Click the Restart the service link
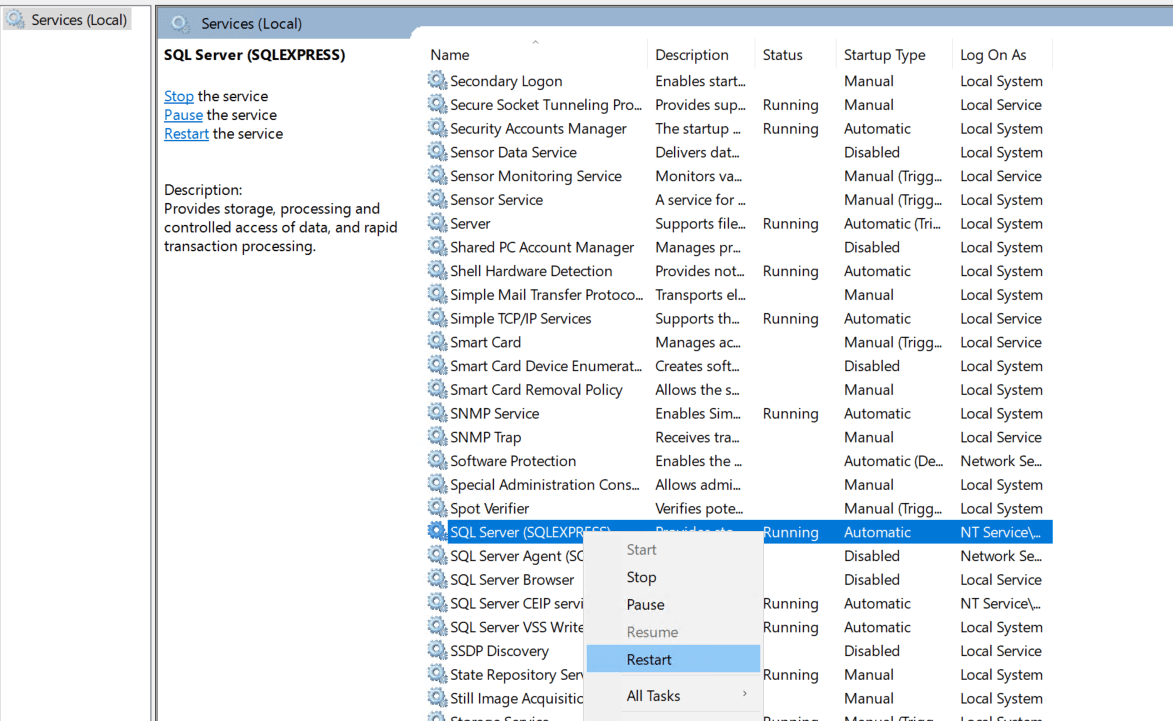This screenshot has height=721, width=1173. click(186, 134)
